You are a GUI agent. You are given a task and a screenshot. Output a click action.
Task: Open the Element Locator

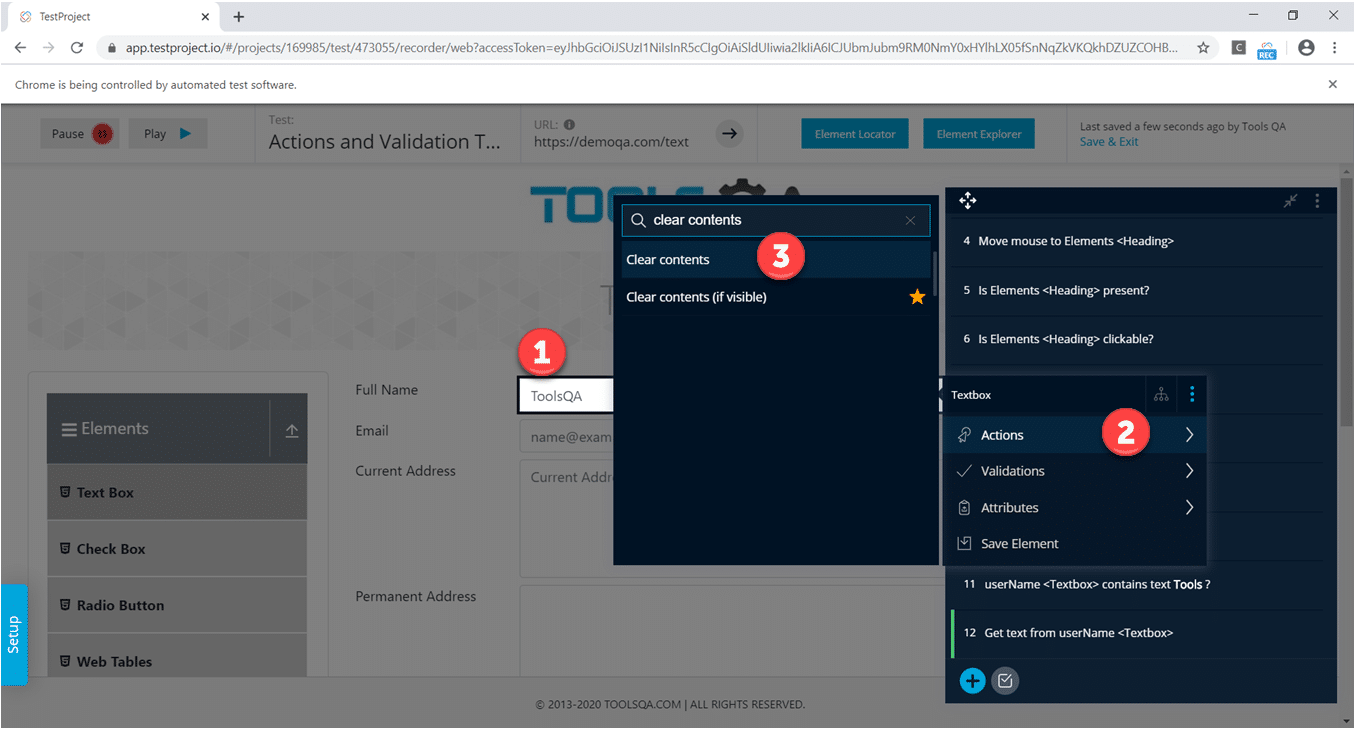(x=854, y=134)
